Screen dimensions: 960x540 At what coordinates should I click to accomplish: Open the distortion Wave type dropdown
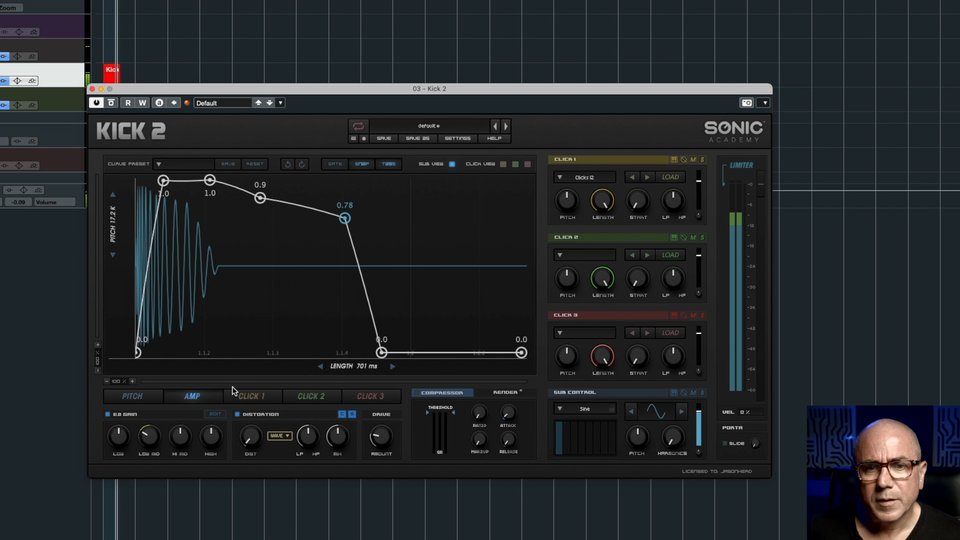click(x=279, y=435)
